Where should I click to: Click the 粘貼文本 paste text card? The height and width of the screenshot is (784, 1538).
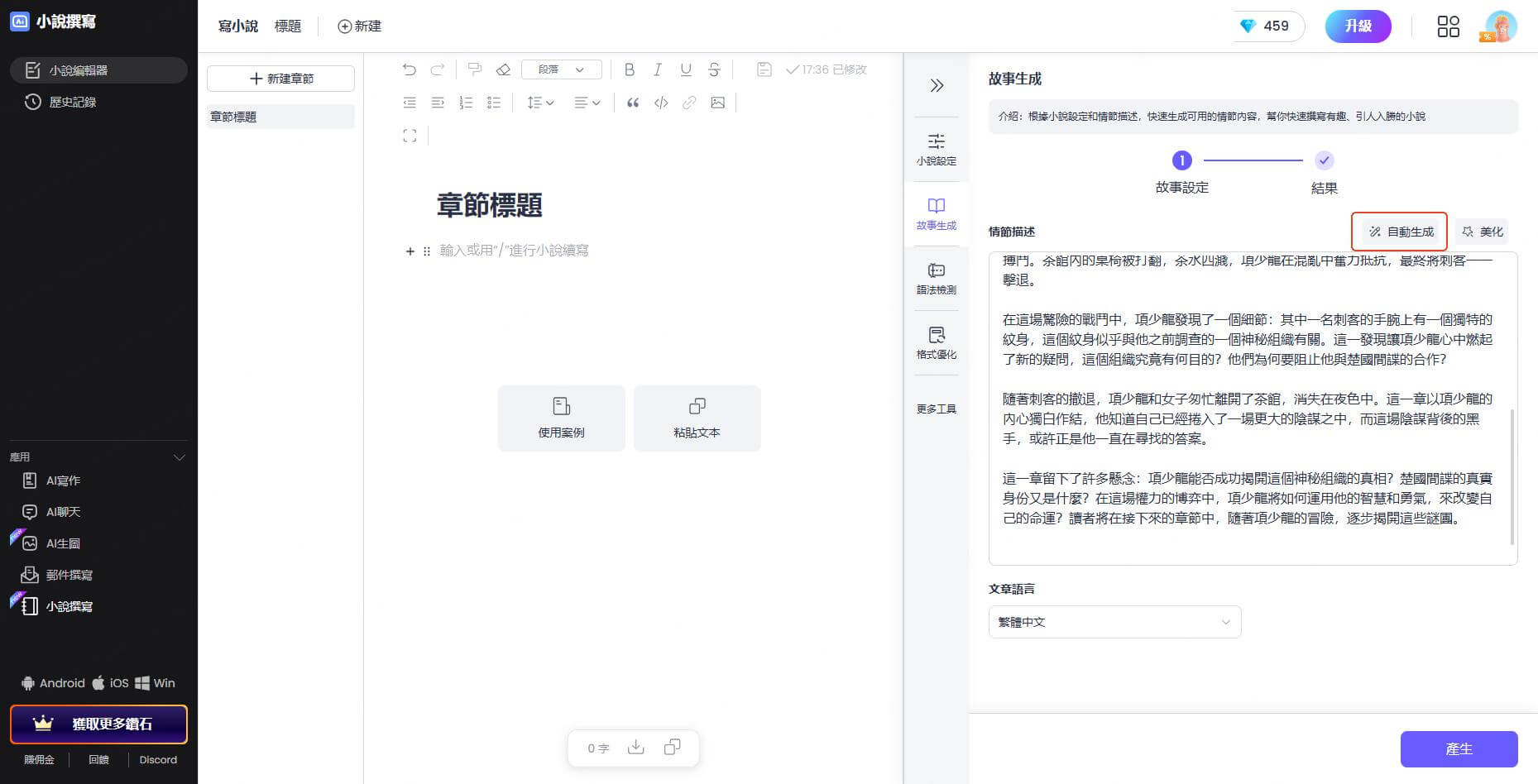[697, 418]
